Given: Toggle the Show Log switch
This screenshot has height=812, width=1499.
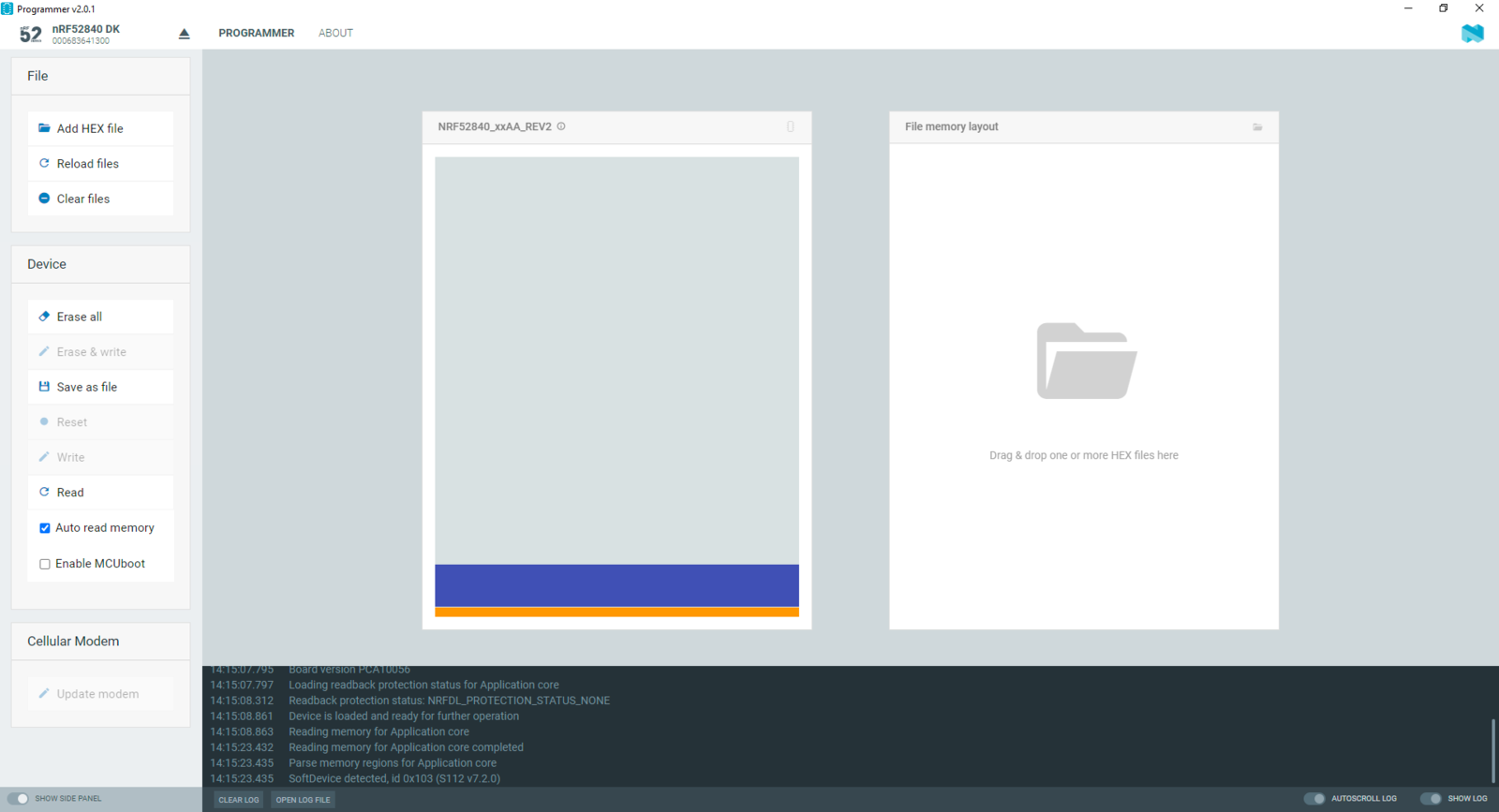Looking at the screenshot, I should (x=1431, y=799).
